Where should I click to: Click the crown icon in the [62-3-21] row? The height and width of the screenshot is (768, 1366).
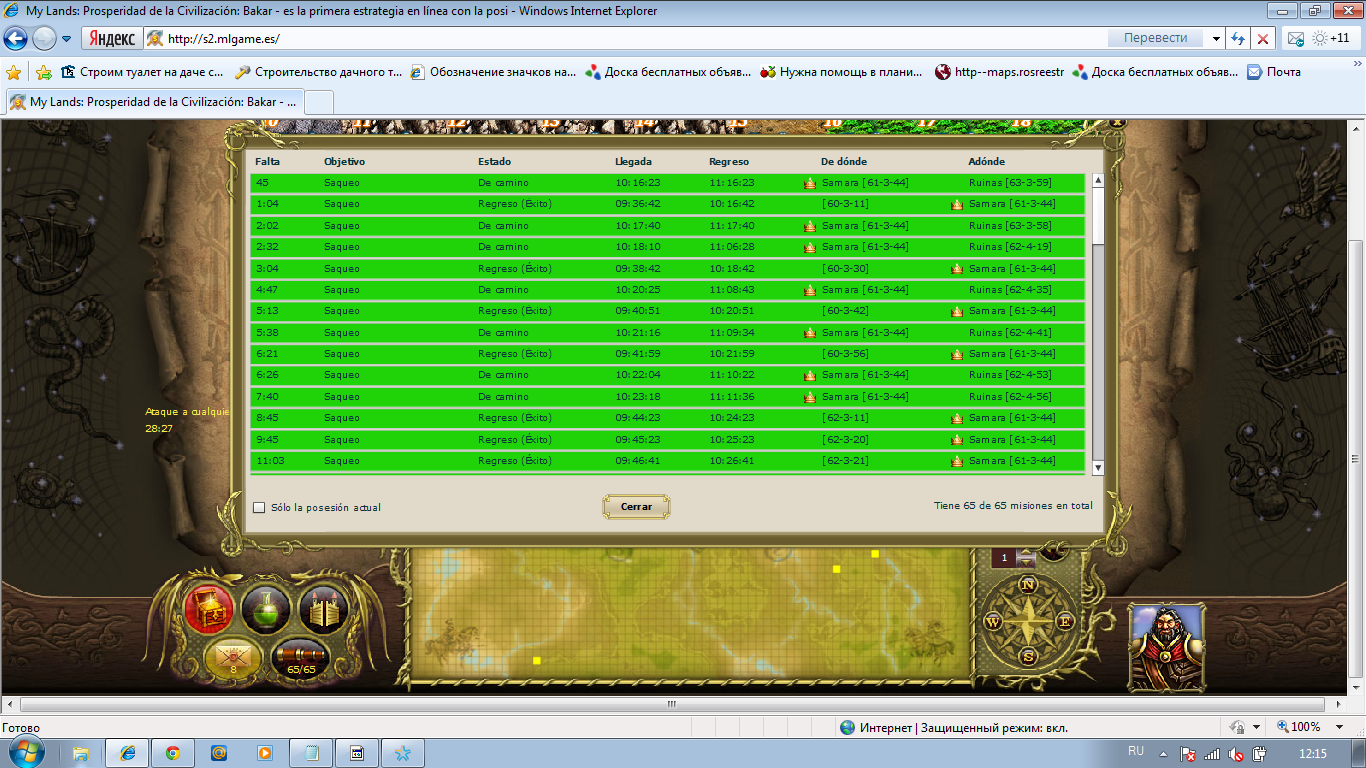957,461
